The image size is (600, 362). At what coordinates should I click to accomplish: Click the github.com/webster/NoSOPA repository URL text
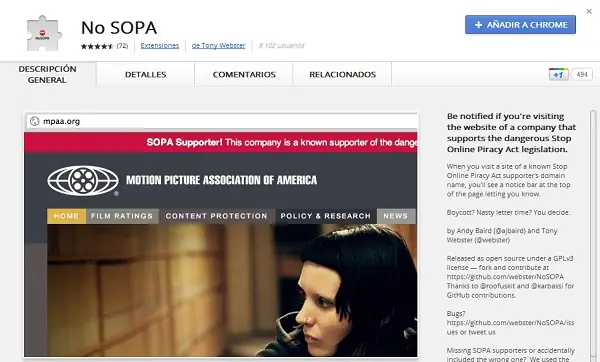point(505,277)
